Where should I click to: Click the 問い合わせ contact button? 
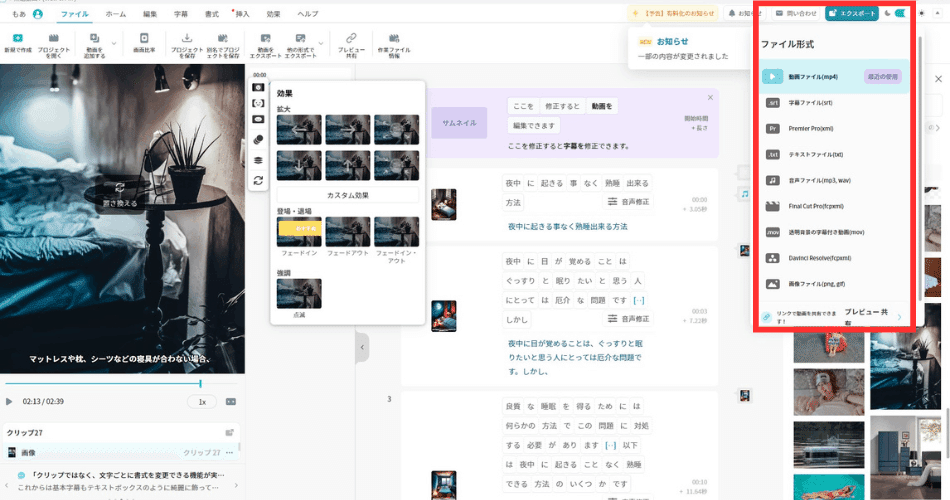click(796, 13)
